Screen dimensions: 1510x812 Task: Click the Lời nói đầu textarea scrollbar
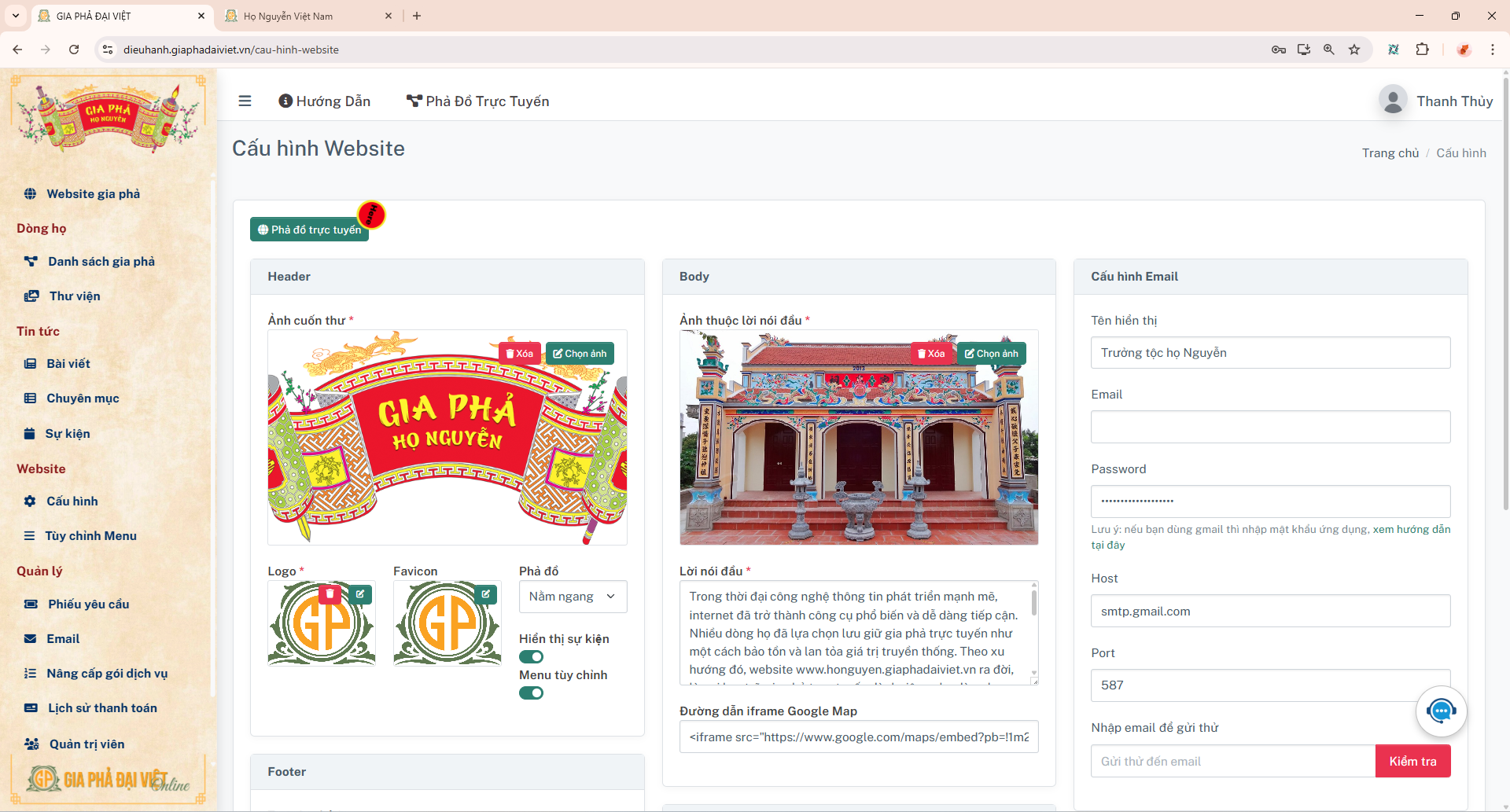(1033, 605)
